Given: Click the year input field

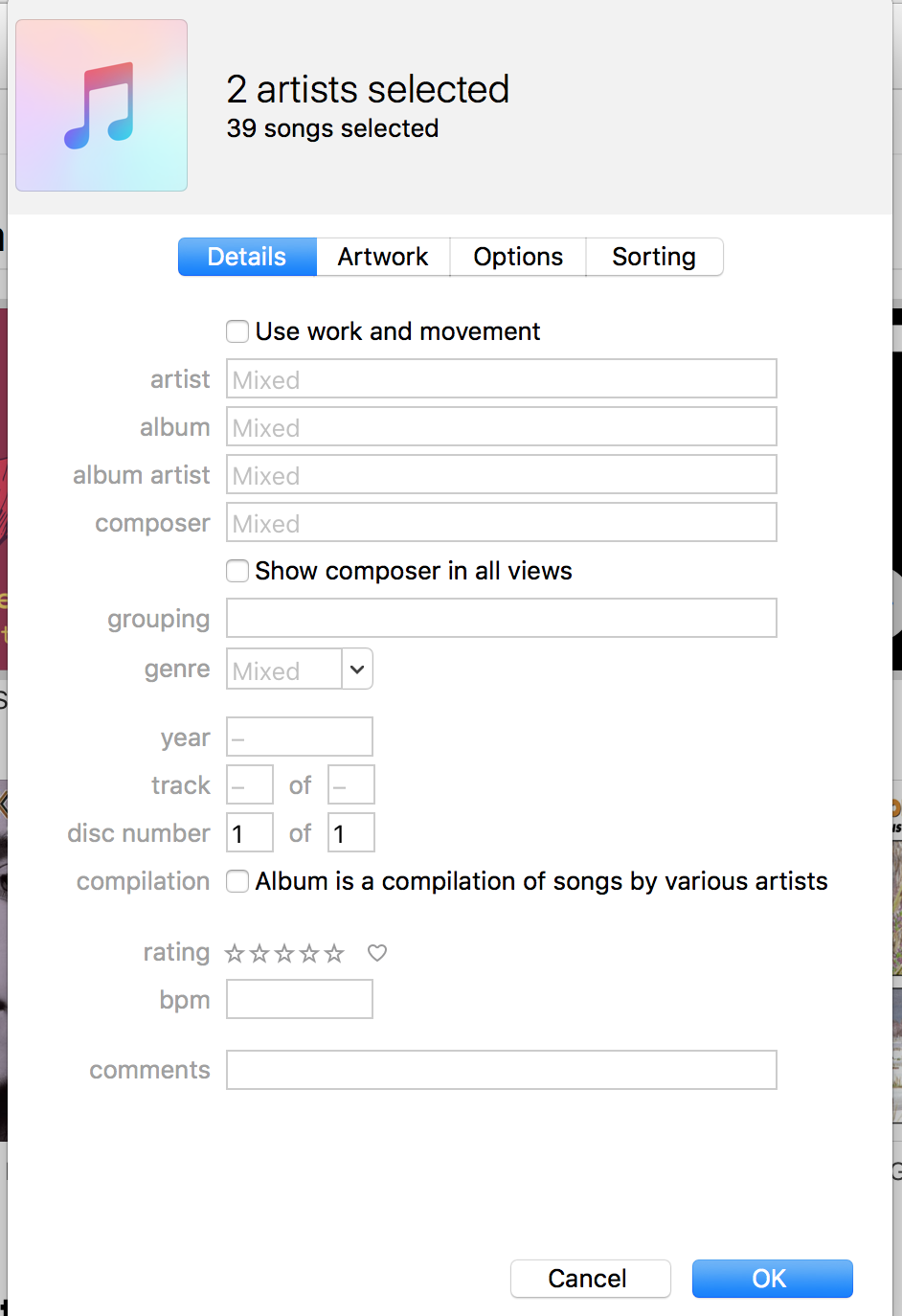Looking at the screenshot, I should coord(299,737).
